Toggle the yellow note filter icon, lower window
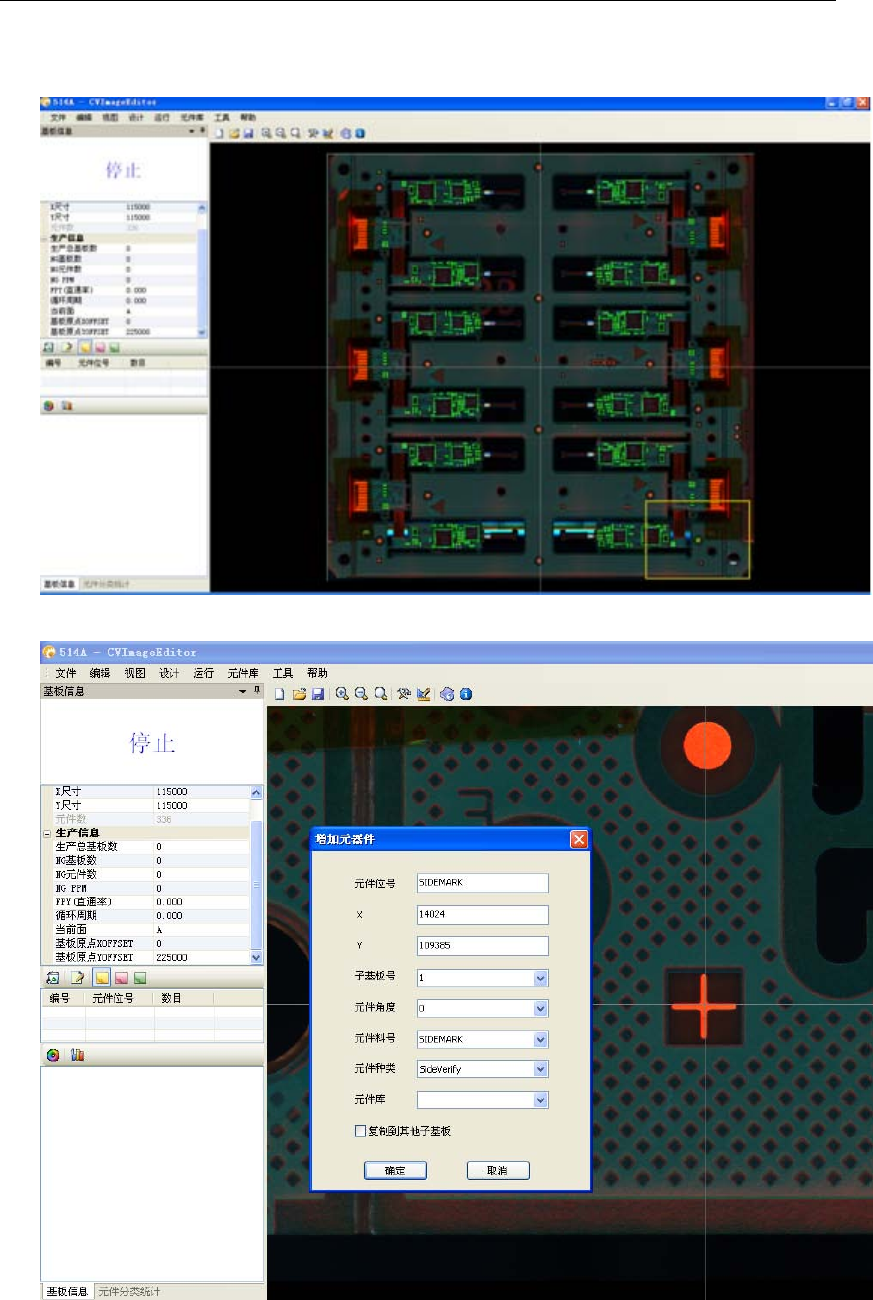The height and width of the screenshot is (1300, 873). [102, 977]
